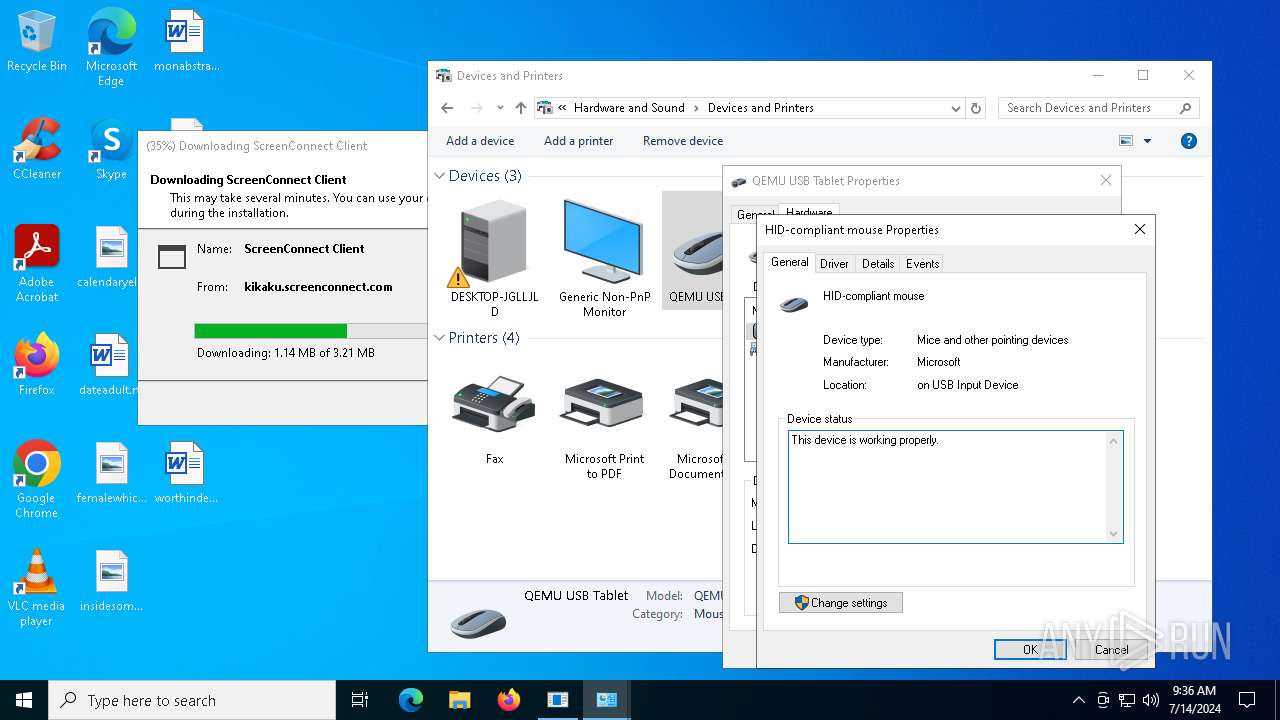Screen dimensions: 1280x720
Task: Open the Recycle Bin desktop icon
Action: [37, 41]
